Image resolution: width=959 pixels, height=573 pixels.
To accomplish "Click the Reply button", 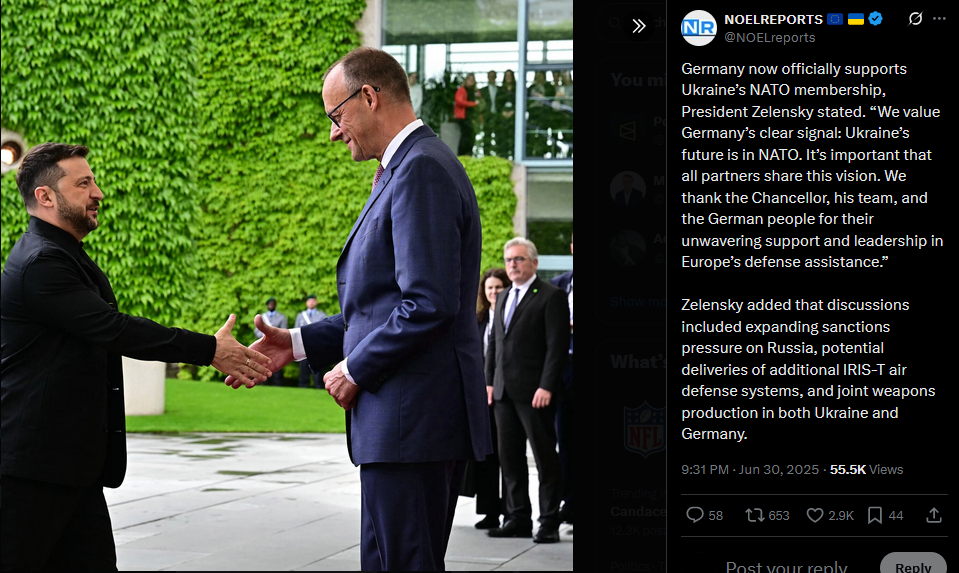I will click(x=913, y=566).
